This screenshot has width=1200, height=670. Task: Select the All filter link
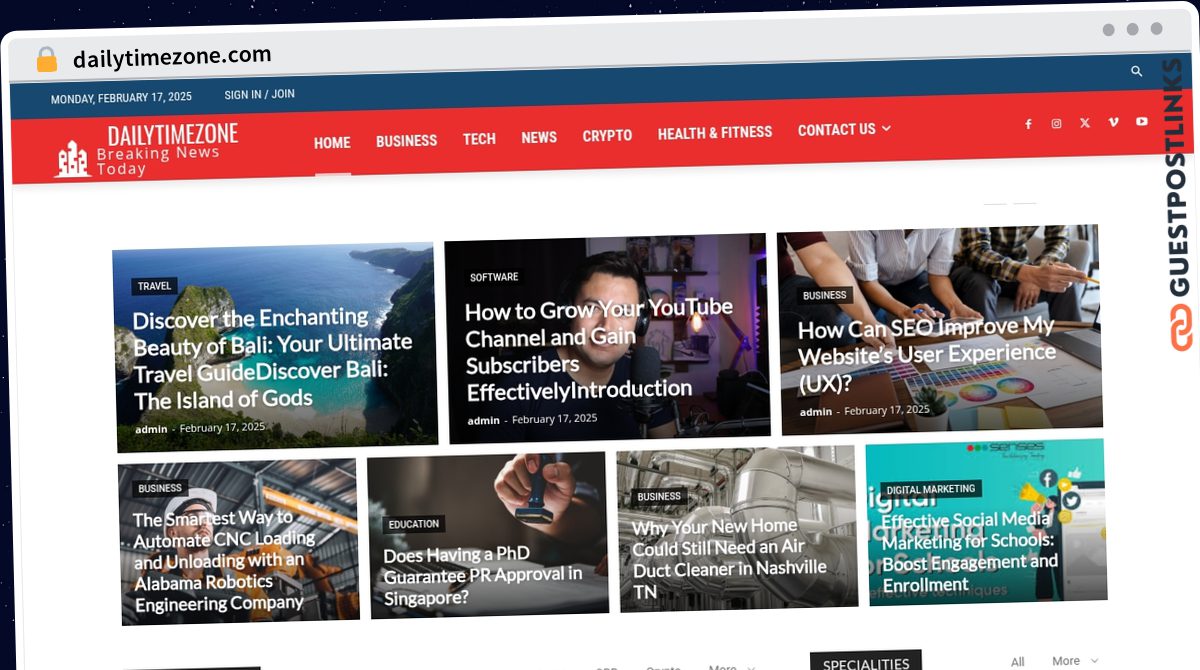(1018, 662)
